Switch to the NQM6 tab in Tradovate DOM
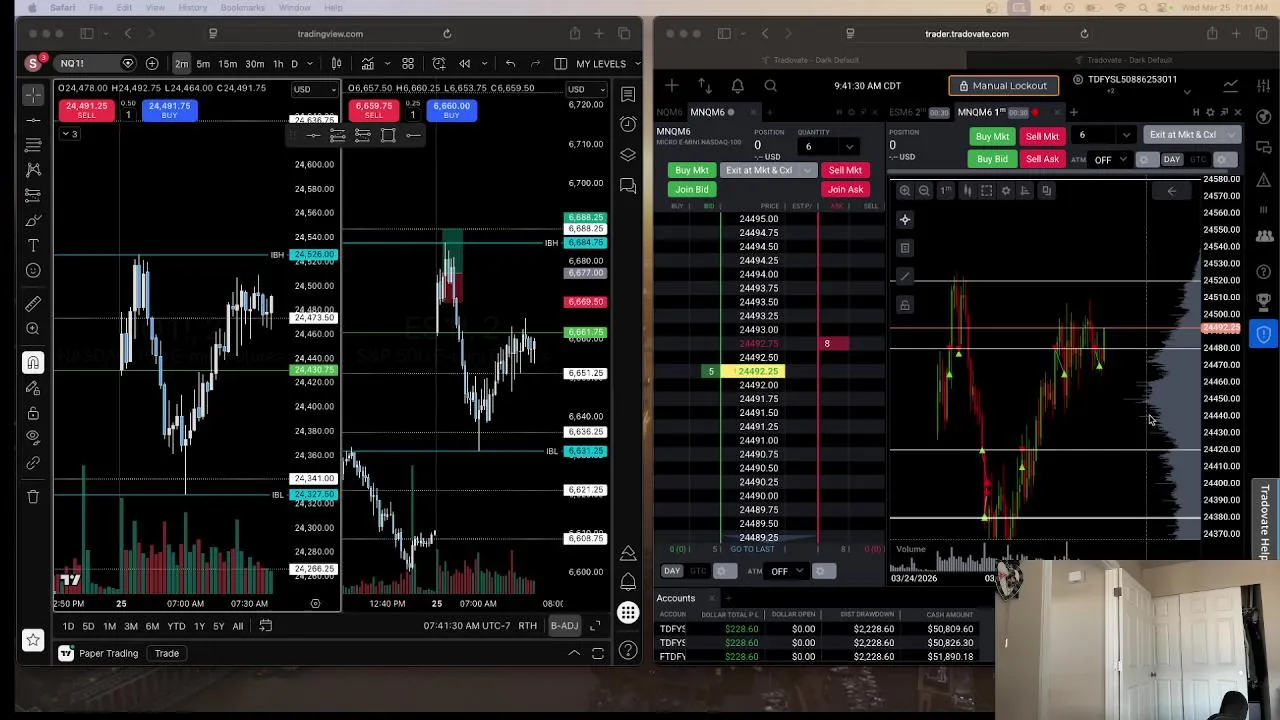Screen dimensions: 1280x720 coord(670,112)
